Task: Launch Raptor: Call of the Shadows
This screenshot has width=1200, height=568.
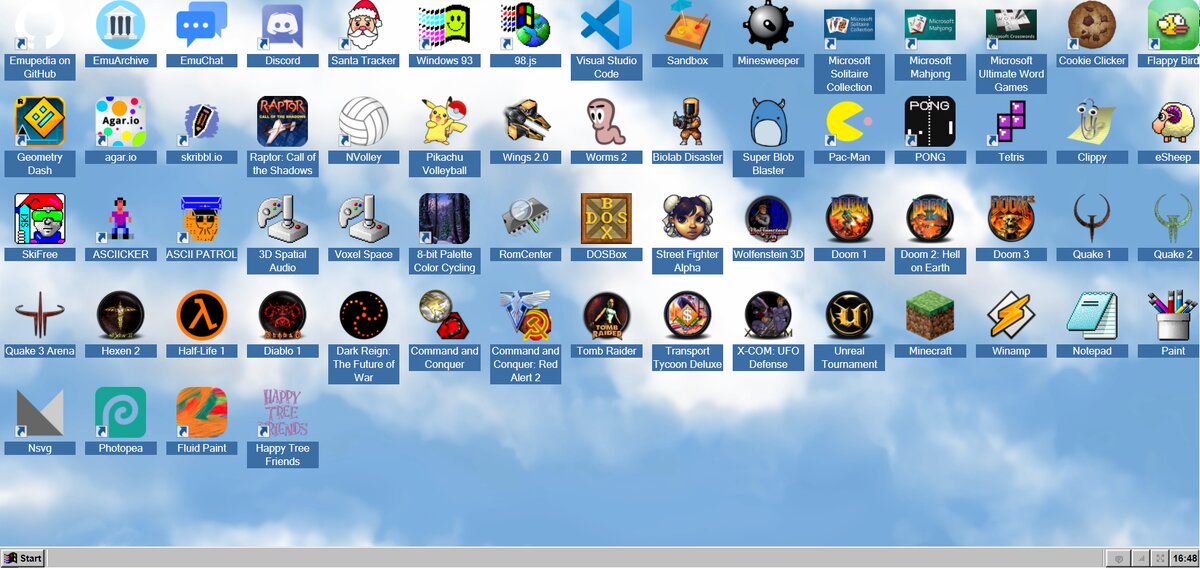Action: tap(282, 121)
